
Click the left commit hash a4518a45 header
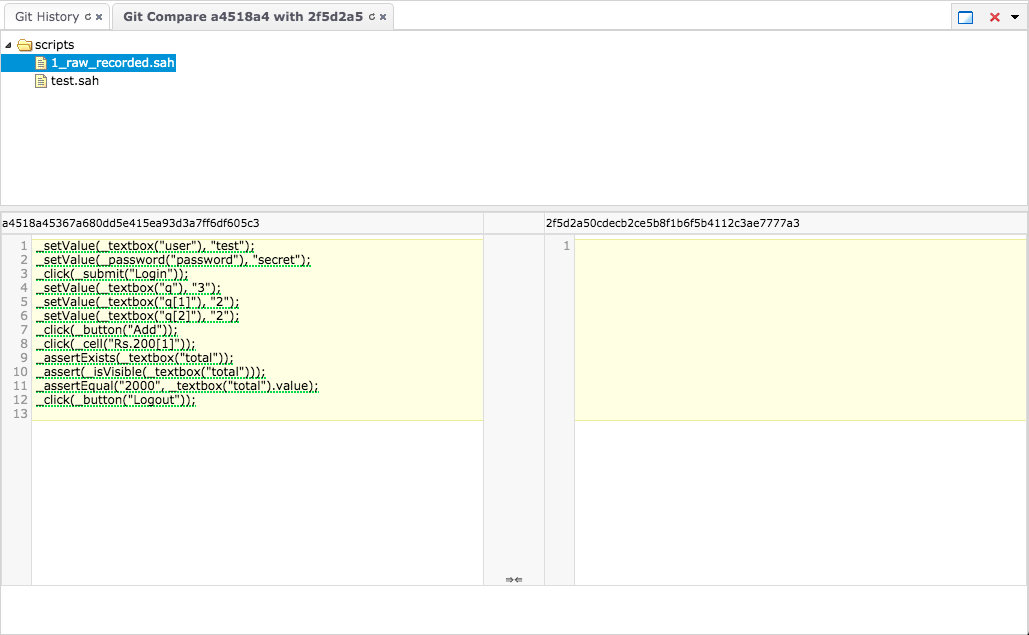click(x=131, y=223)
